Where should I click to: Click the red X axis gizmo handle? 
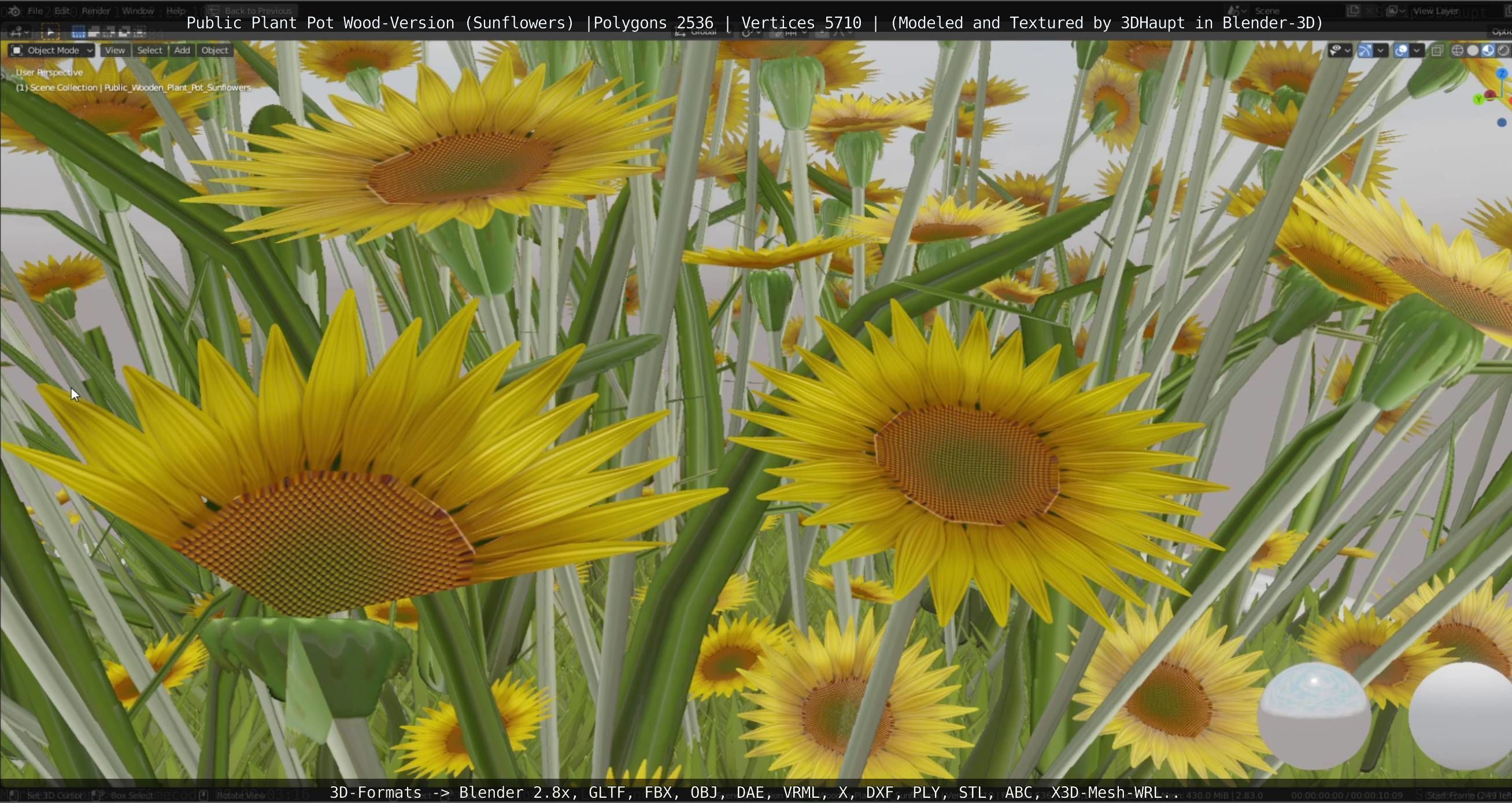(x=1490, y=95)
